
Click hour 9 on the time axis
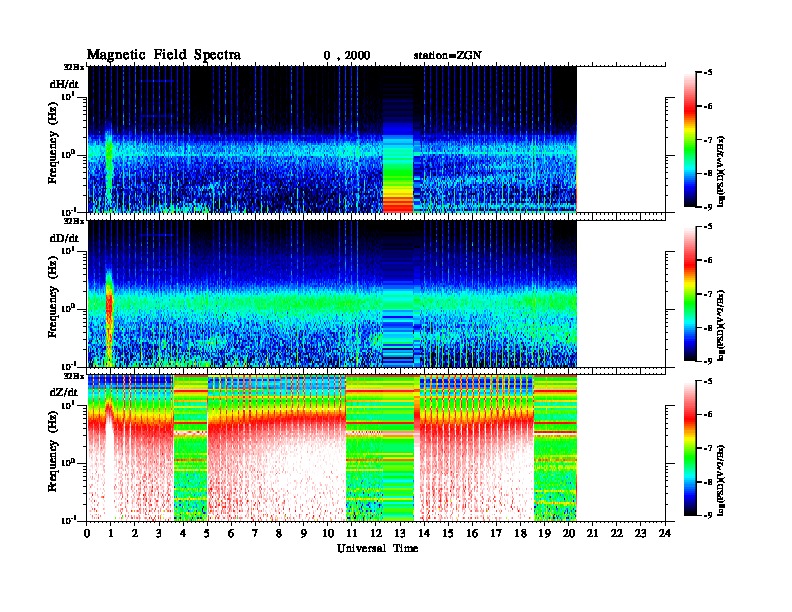(304, 533)
